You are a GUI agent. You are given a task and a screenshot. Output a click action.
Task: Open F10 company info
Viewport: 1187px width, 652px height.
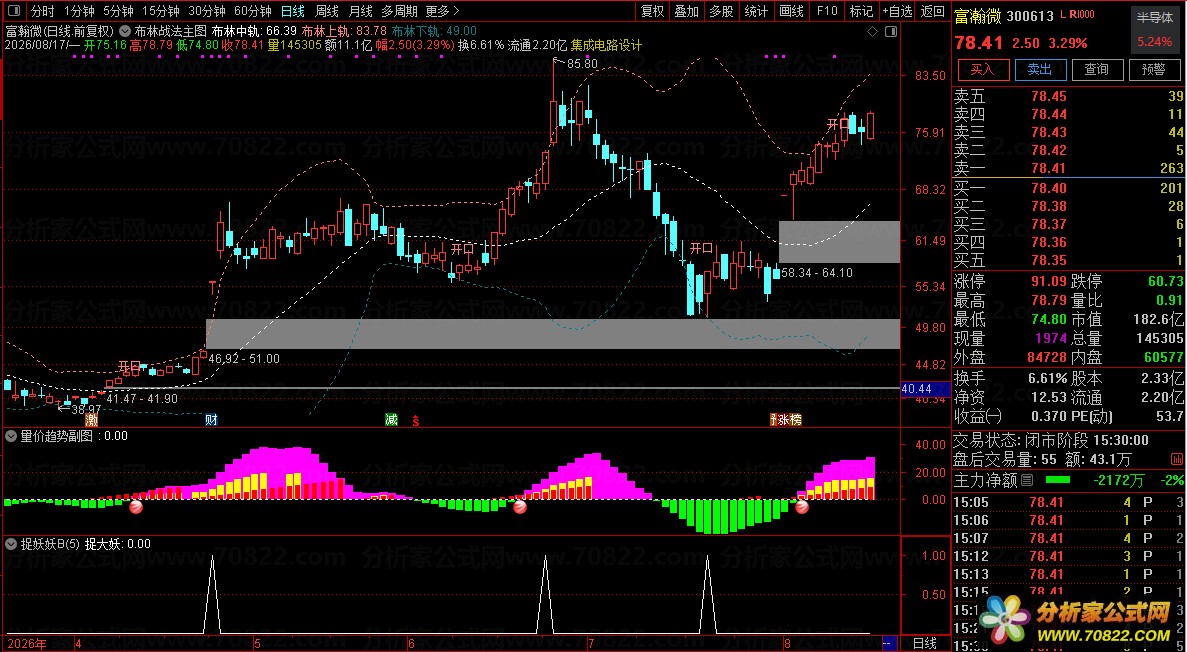pos(827,11)
